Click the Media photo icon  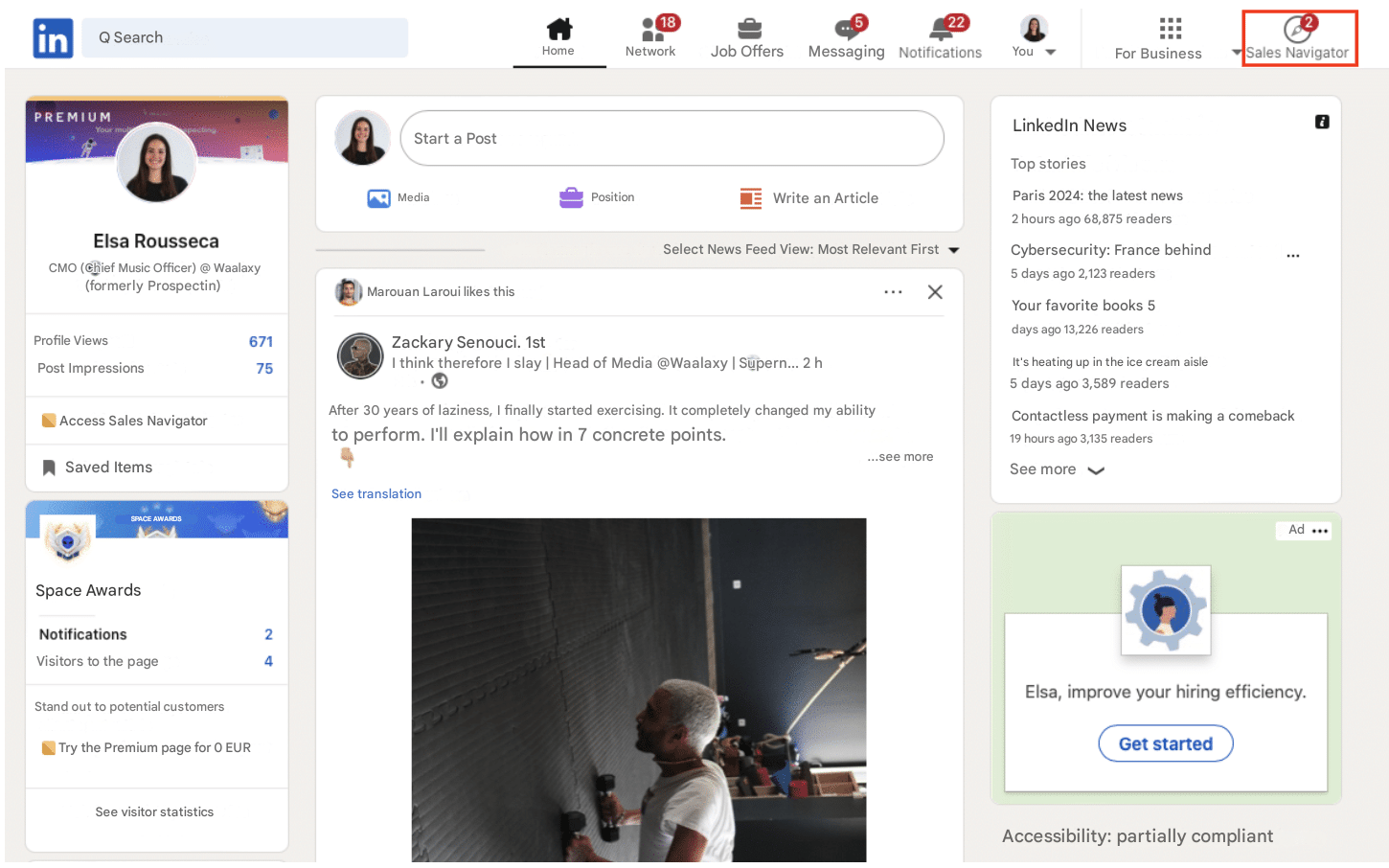[x=379, y=198]
